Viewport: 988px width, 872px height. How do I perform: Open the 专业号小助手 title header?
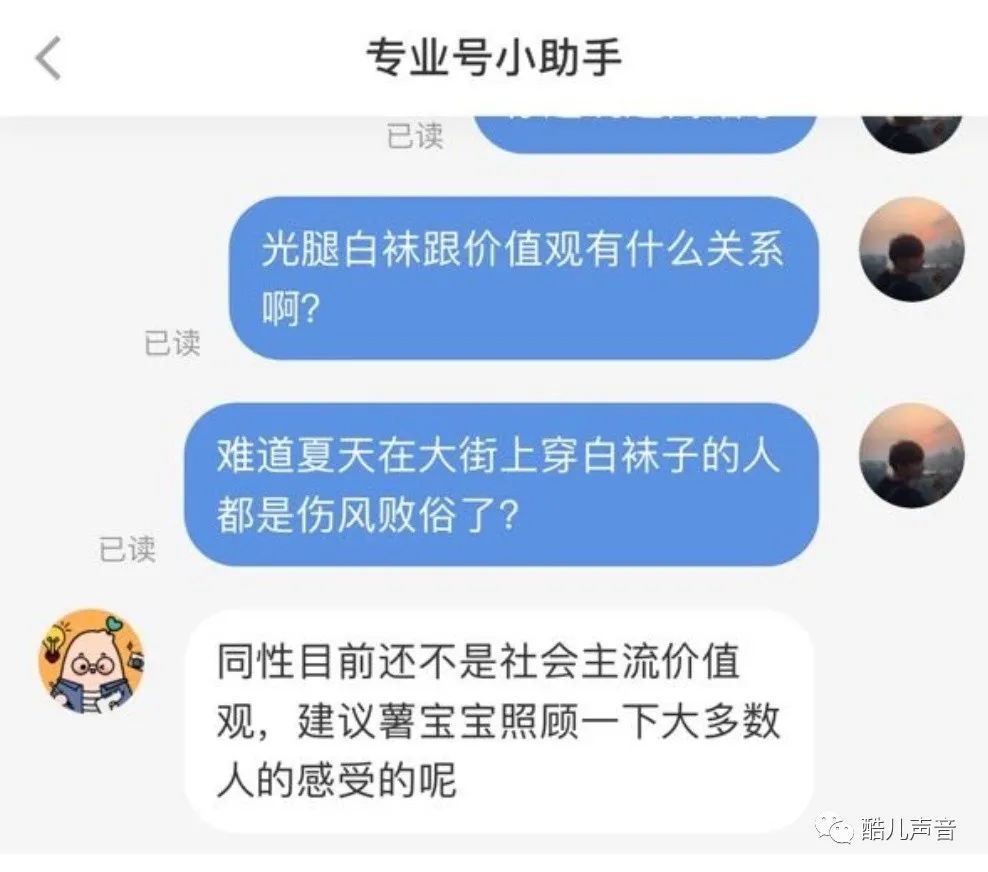[494, 57]
